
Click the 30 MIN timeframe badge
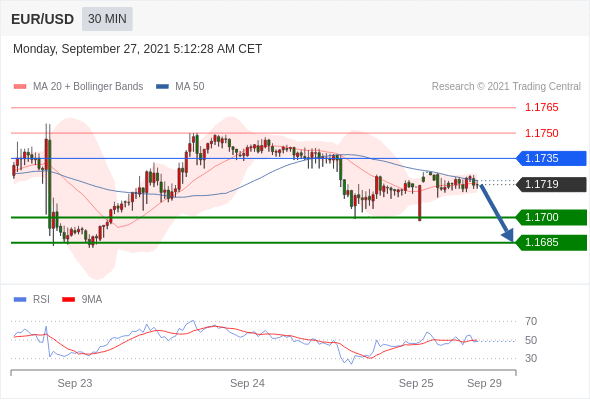tap(107, 19)
